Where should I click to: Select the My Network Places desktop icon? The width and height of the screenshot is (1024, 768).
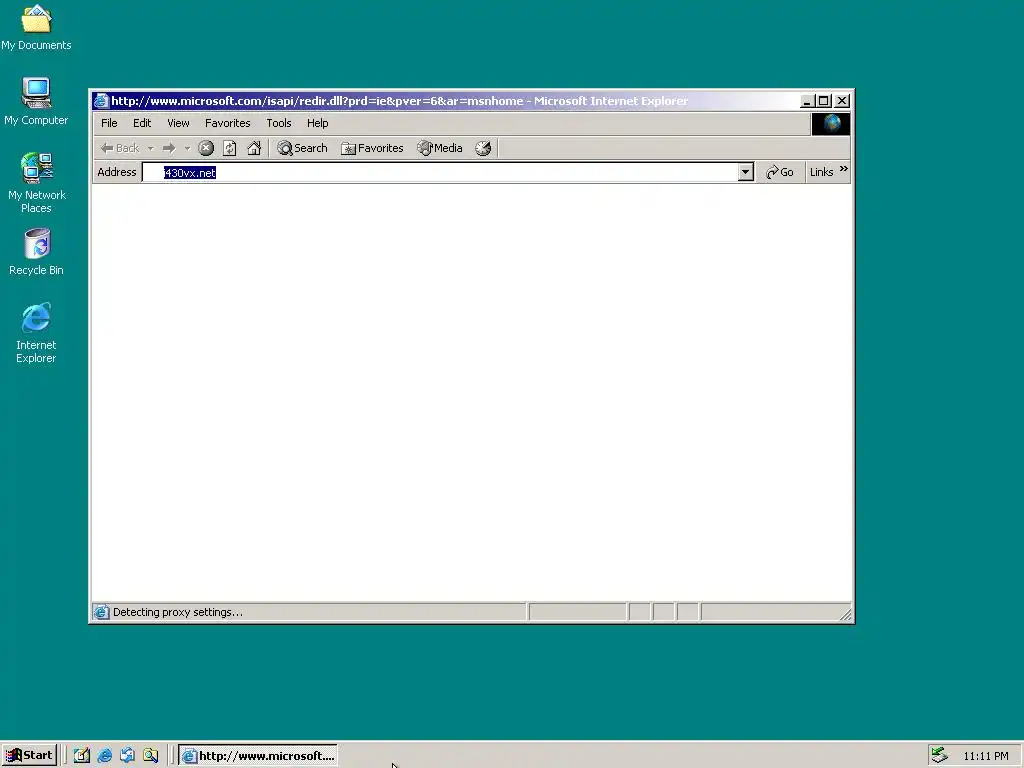[x=36, y=183]
